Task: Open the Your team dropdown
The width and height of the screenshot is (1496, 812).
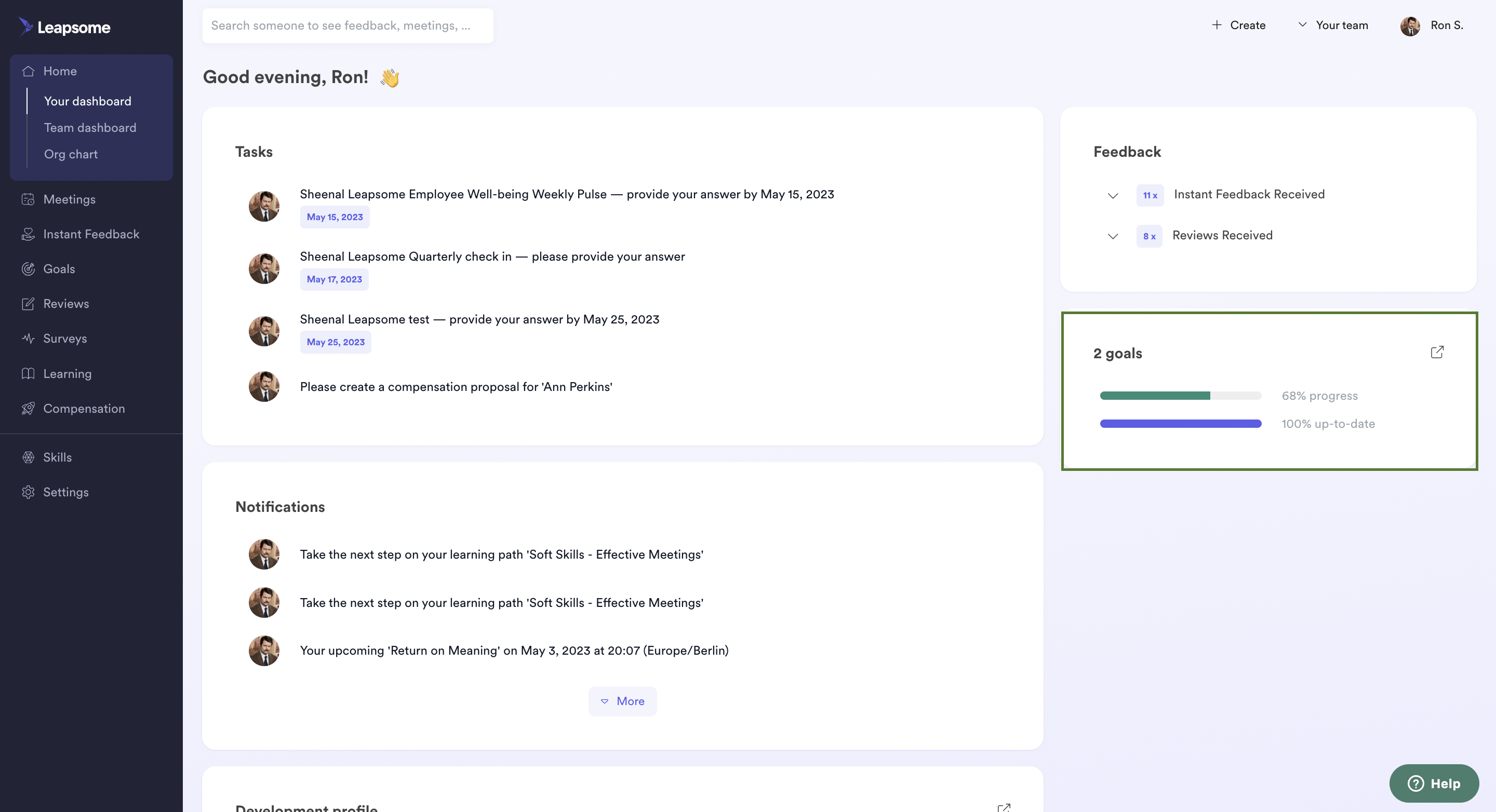Action: (x=1333, y=25)
